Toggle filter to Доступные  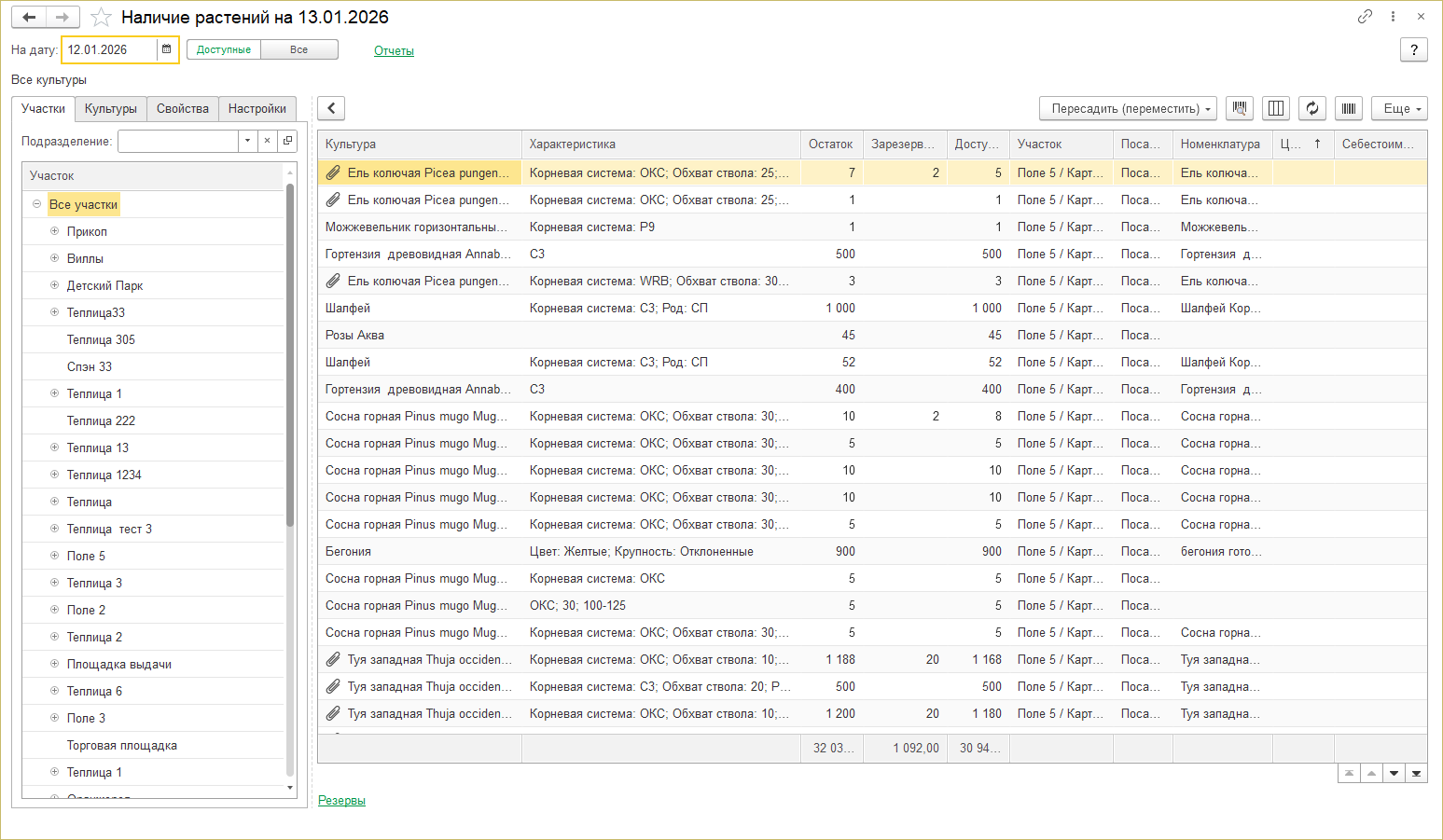(224, 49)
